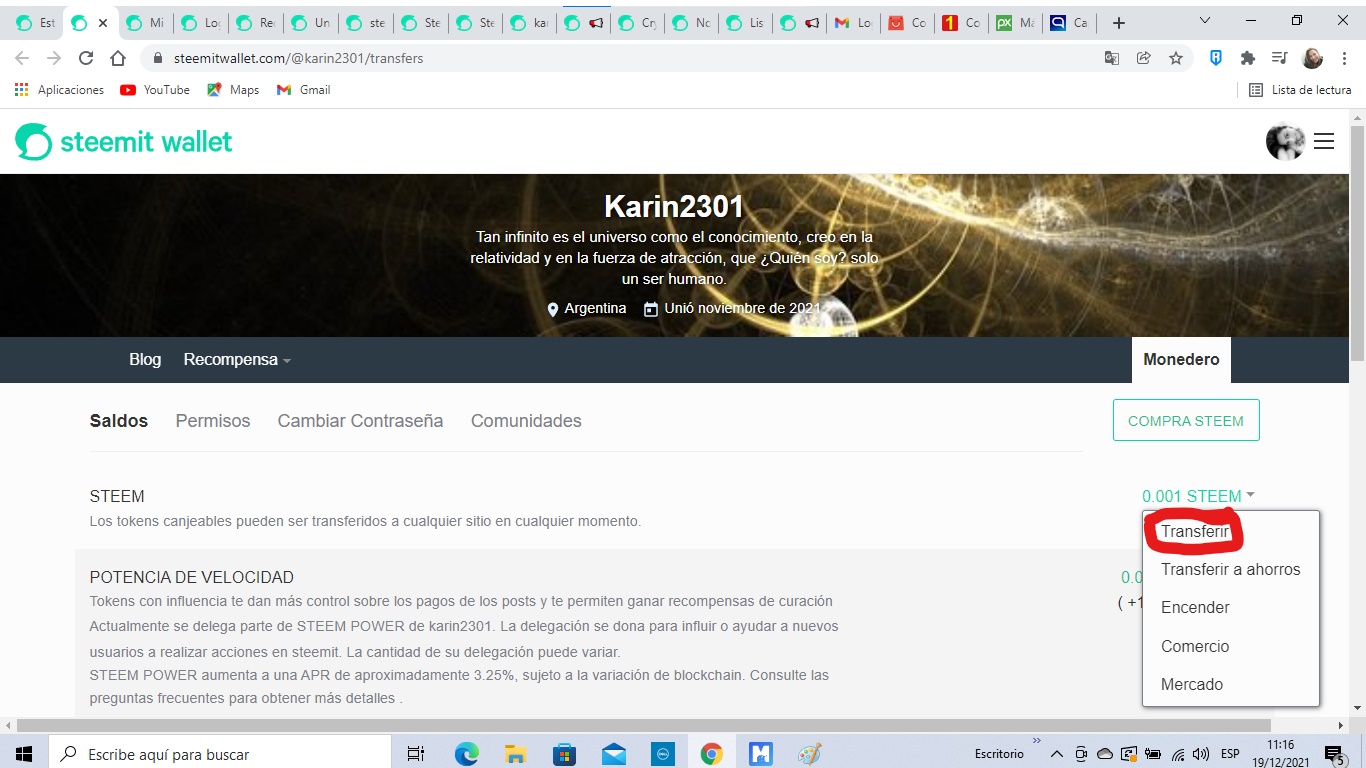The height and width of the screenshot is (768, 1366).
Task: Switch to the Gmail browser tab
Action: point(853,23)
